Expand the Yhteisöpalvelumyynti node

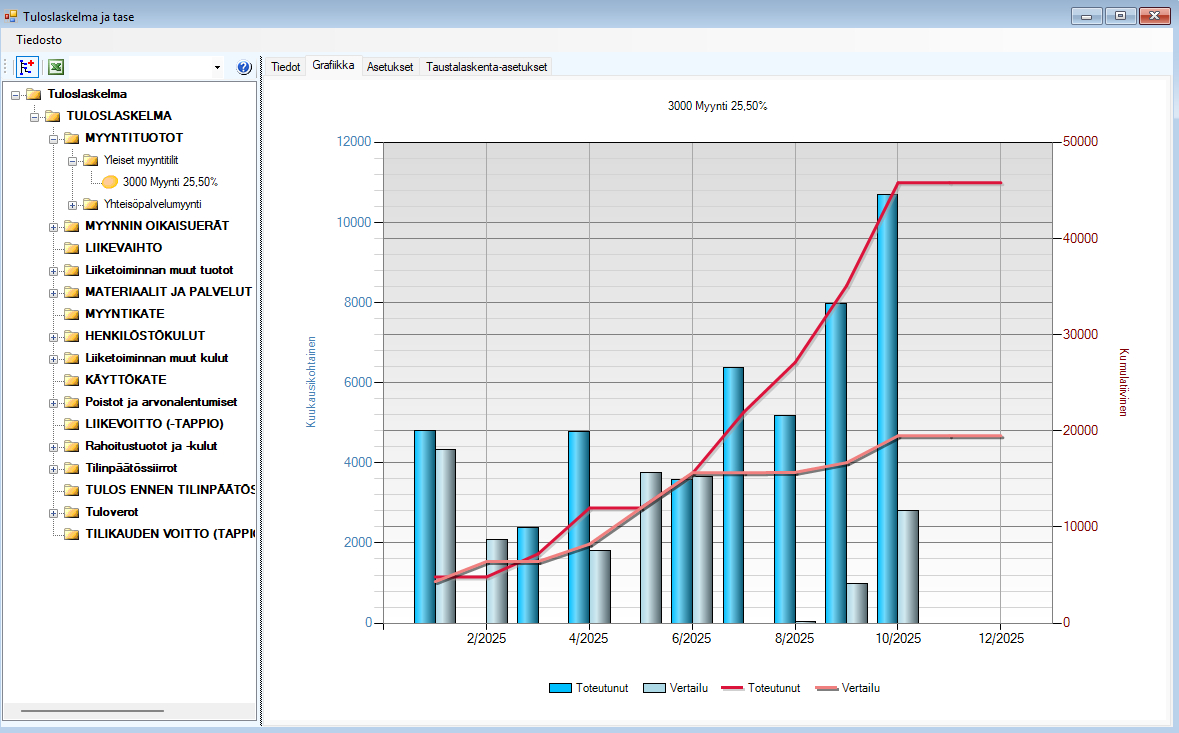pos(73,204)
